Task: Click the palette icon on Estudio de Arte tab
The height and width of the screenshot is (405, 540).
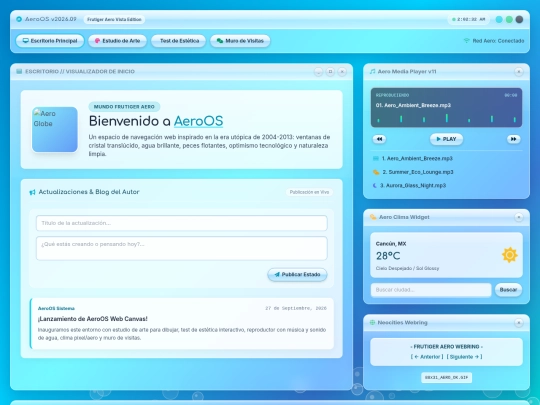Action: (x=97, y=41)
